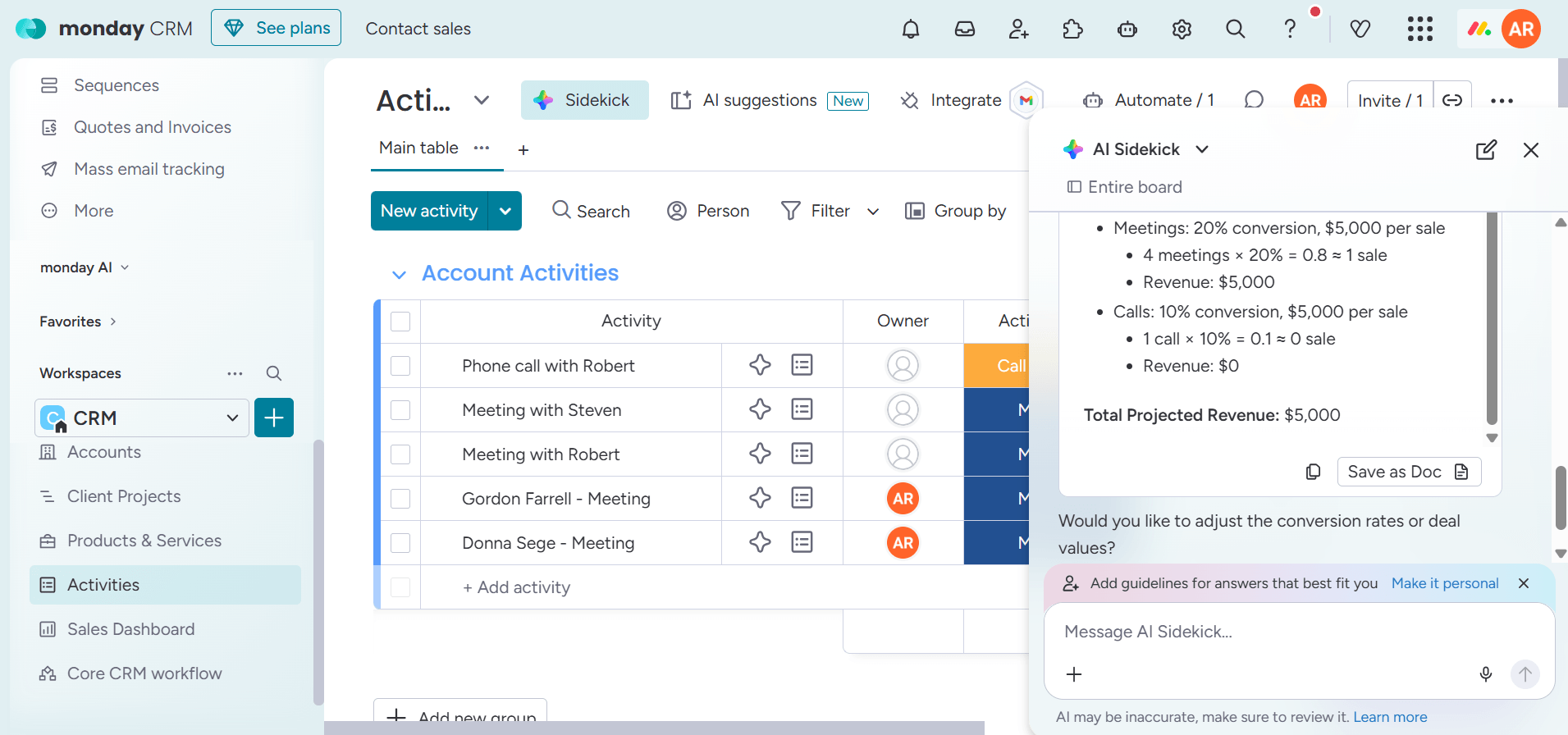This screenshot has height=735, width=1568.
Task: Click the Sidekick button
Action: point(584,100)
